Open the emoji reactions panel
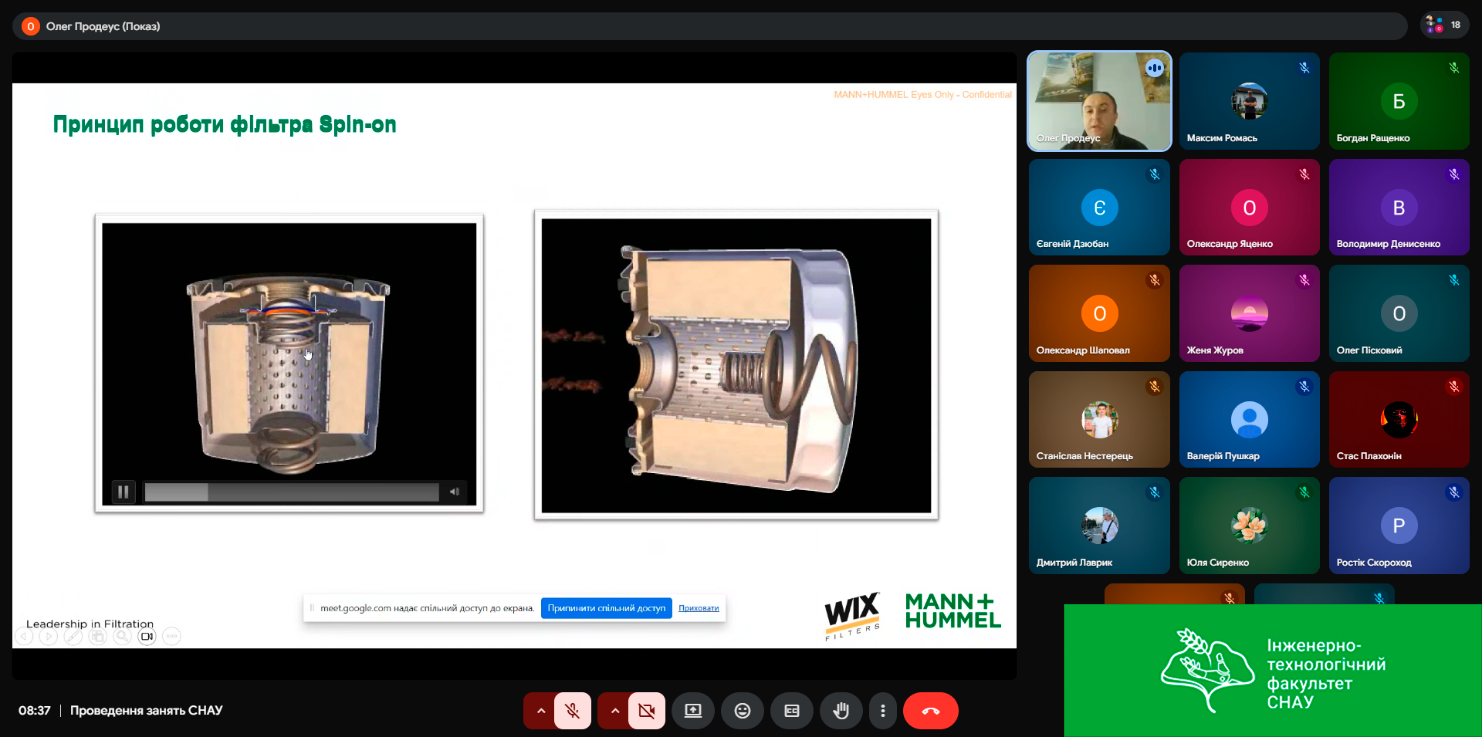Screen dimensions: 1482x737 pos(742,711)
